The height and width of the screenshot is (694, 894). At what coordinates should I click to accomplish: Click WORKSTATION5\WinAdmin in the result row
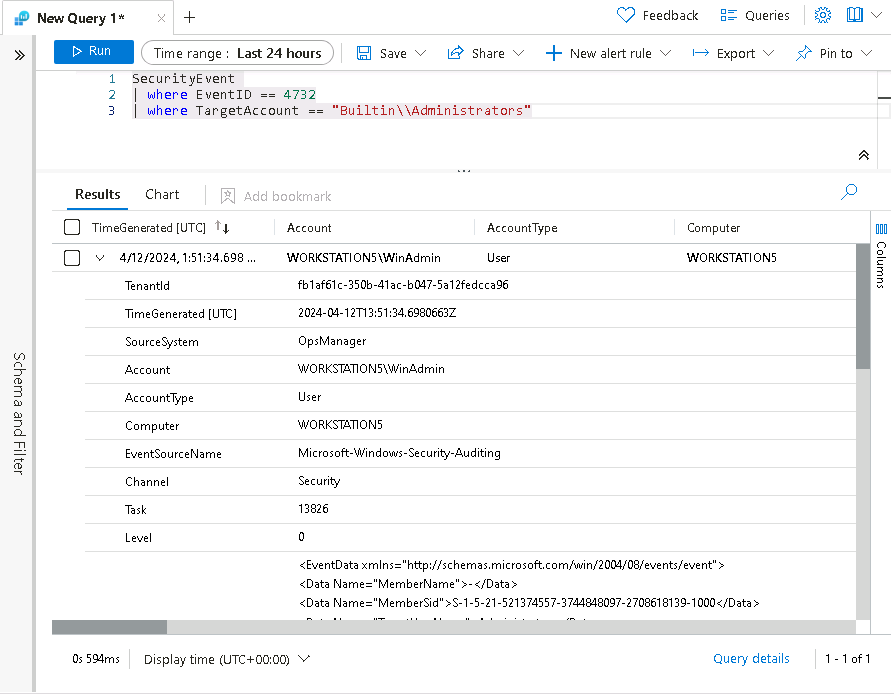364,258
